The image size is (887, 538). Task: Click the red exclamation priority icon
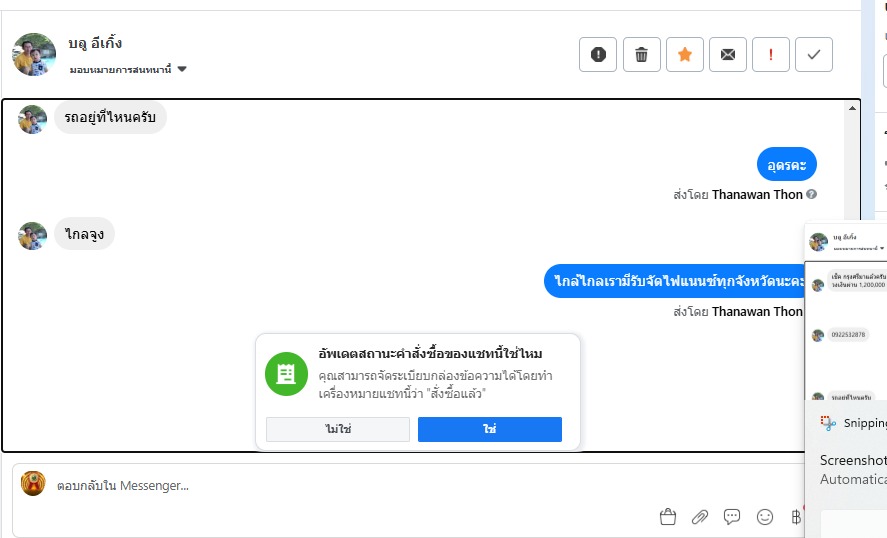tap(771, 55)
